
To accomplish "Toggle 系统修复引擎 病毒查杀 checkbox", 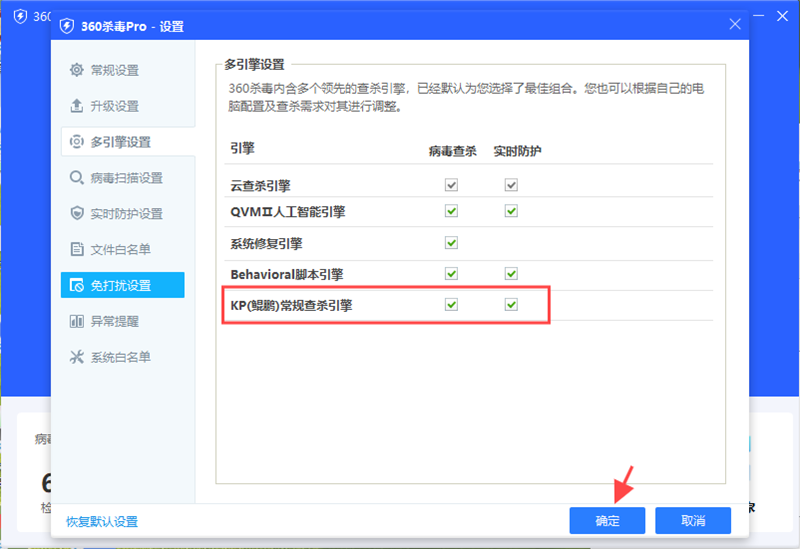I will pyautogui.click(x=451, y=242).
